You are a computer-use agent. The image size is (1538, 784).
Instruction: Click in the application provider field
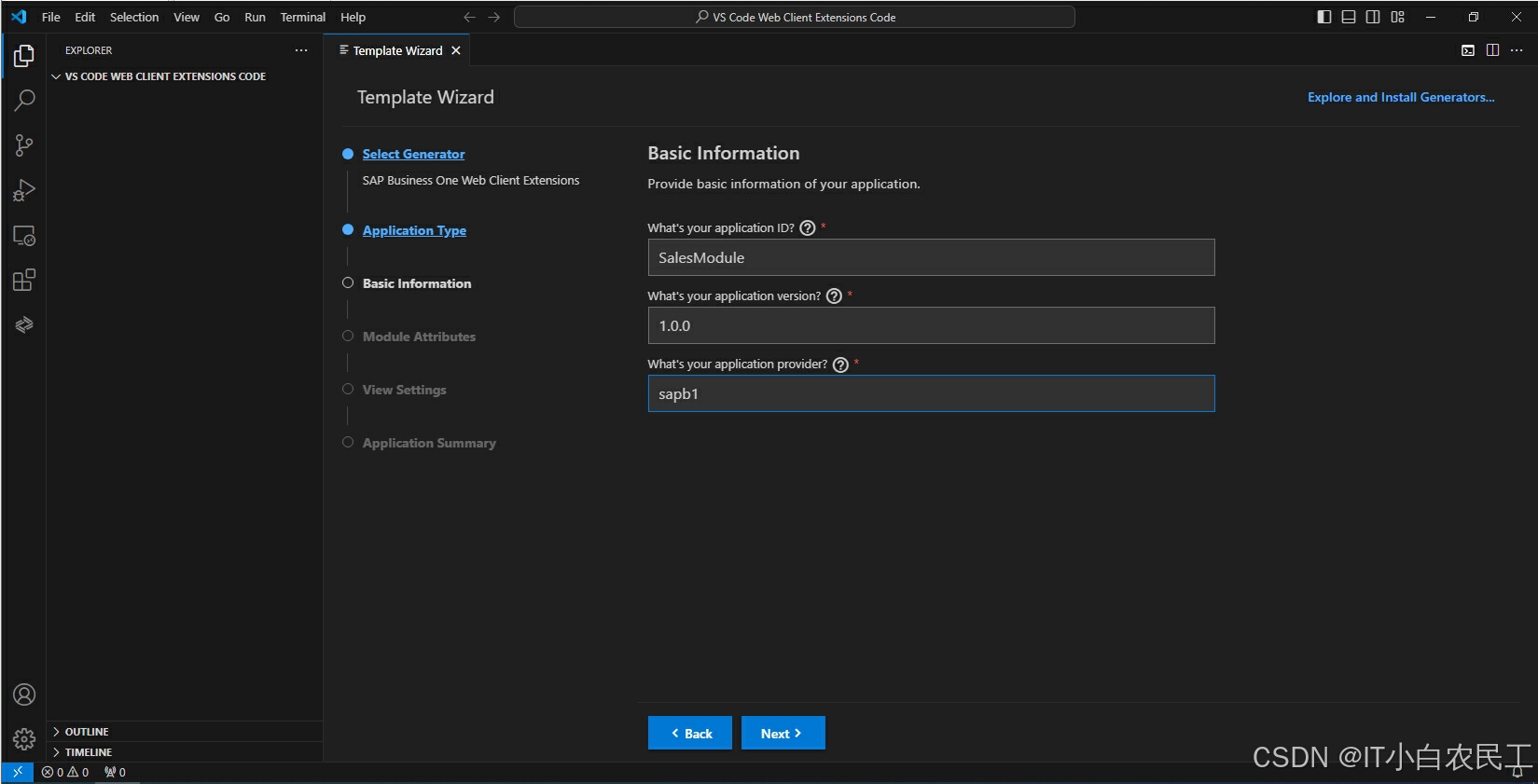(931, 393)
